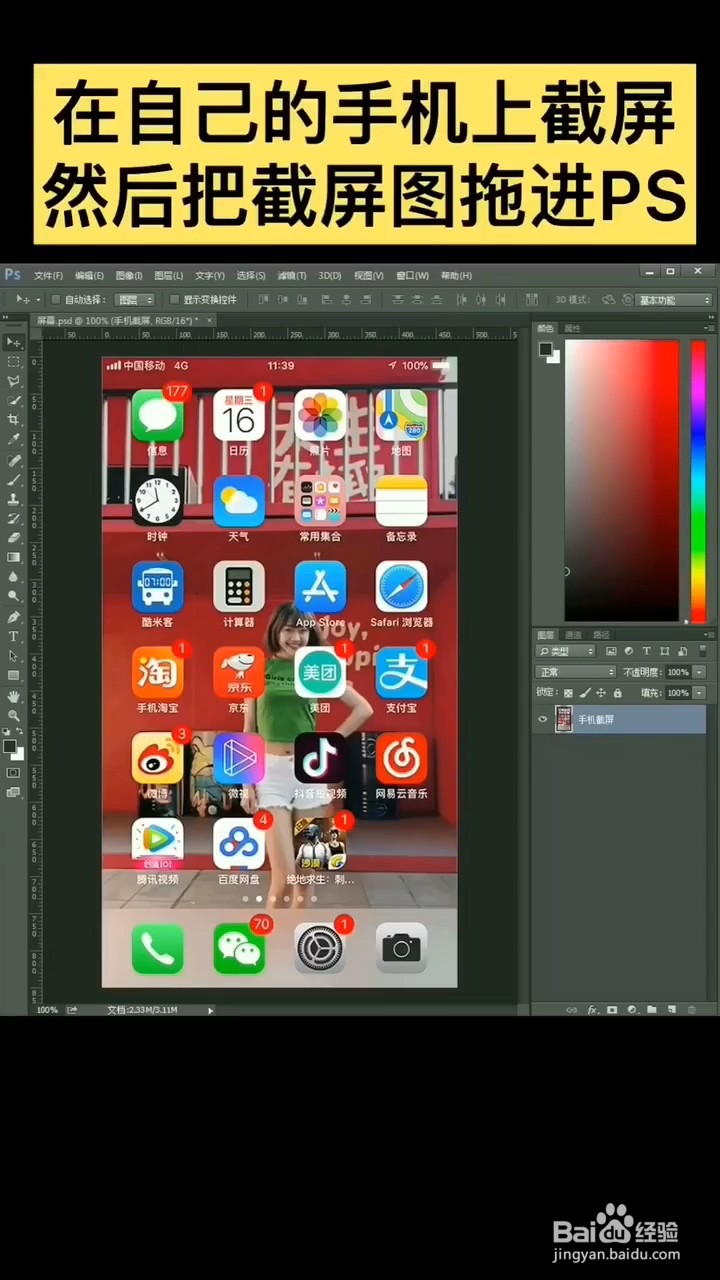720x1280 pixels.
Task: Select the Hand tool
Action: 14,695
